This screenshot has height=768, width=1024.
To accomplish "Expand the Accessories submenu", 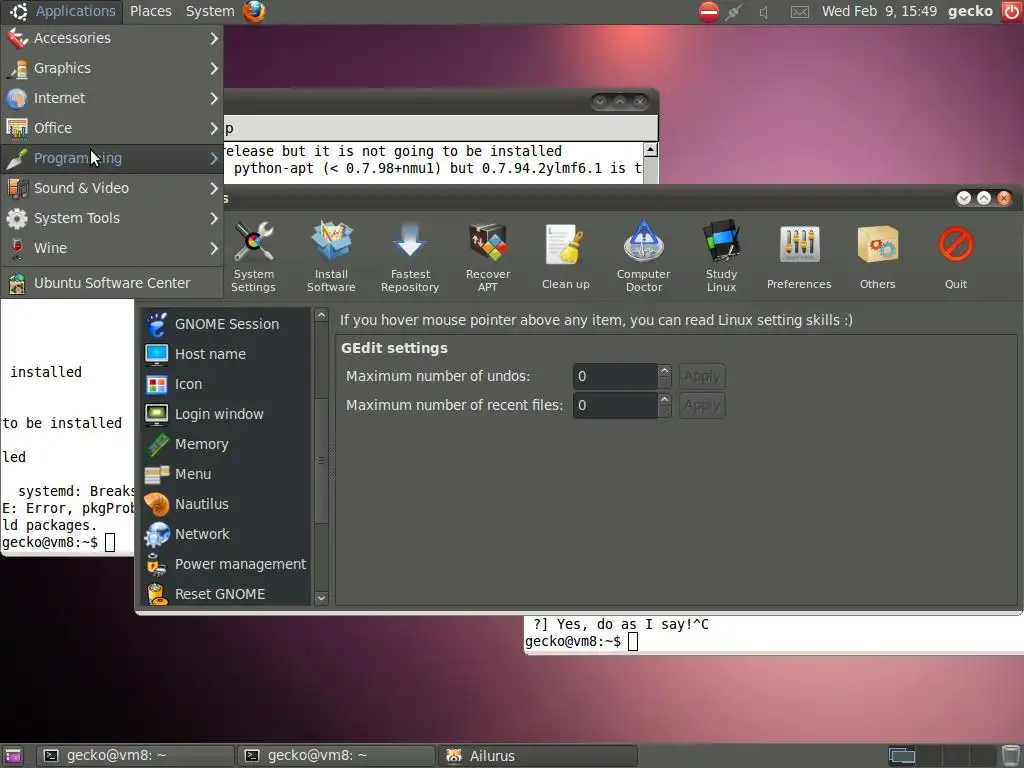I will pos(112,38).
